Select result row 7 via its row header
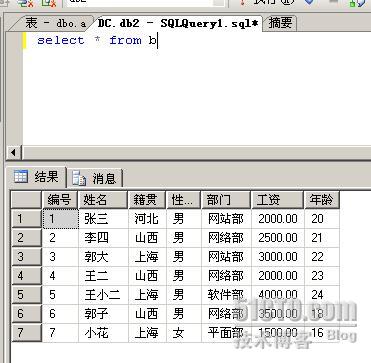371x363 pixels. click(x=26, y=333)
